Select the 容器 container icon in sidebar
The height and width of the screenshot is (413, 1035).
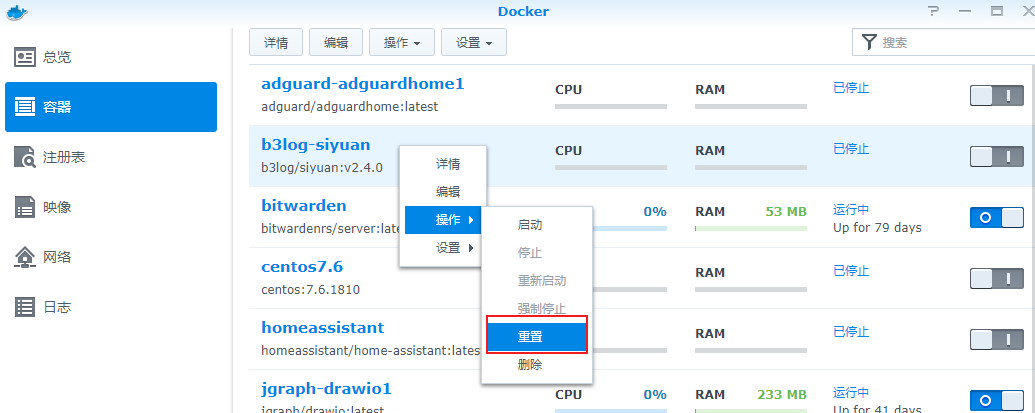pyautogui.click(x=25, y=107)
